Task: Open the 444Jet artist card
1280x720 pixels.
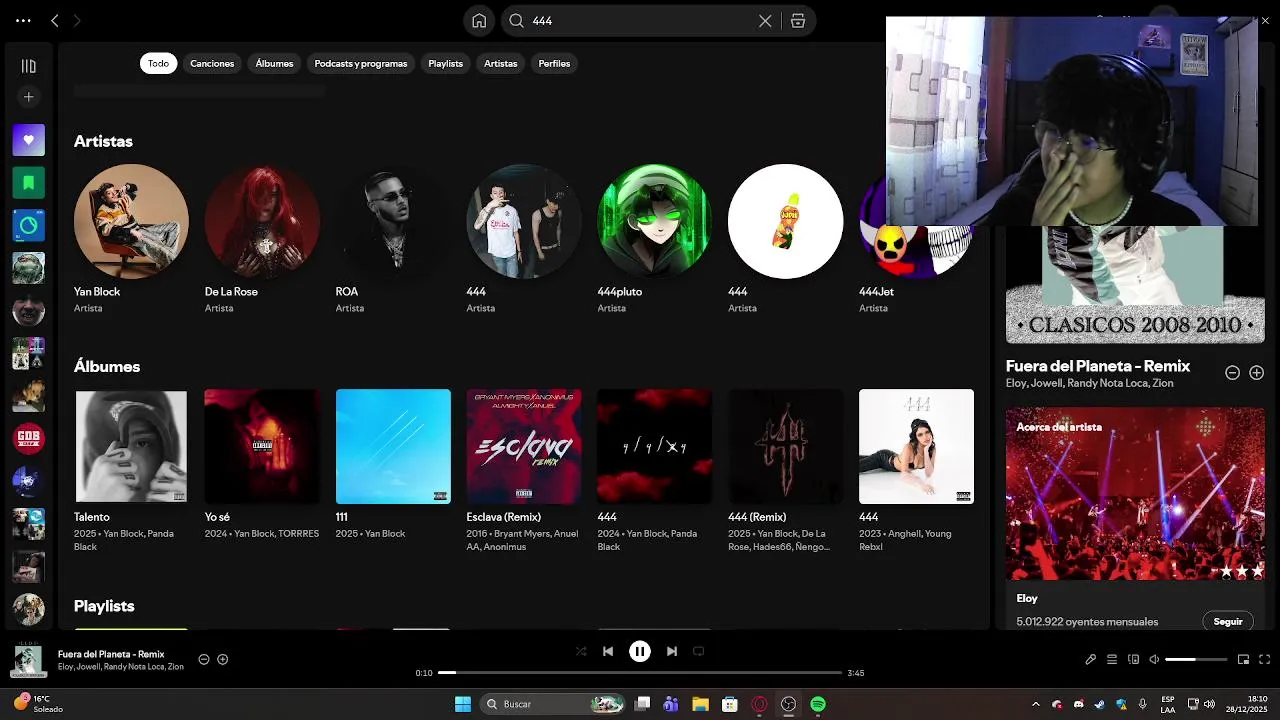Action: click(916, 240)
